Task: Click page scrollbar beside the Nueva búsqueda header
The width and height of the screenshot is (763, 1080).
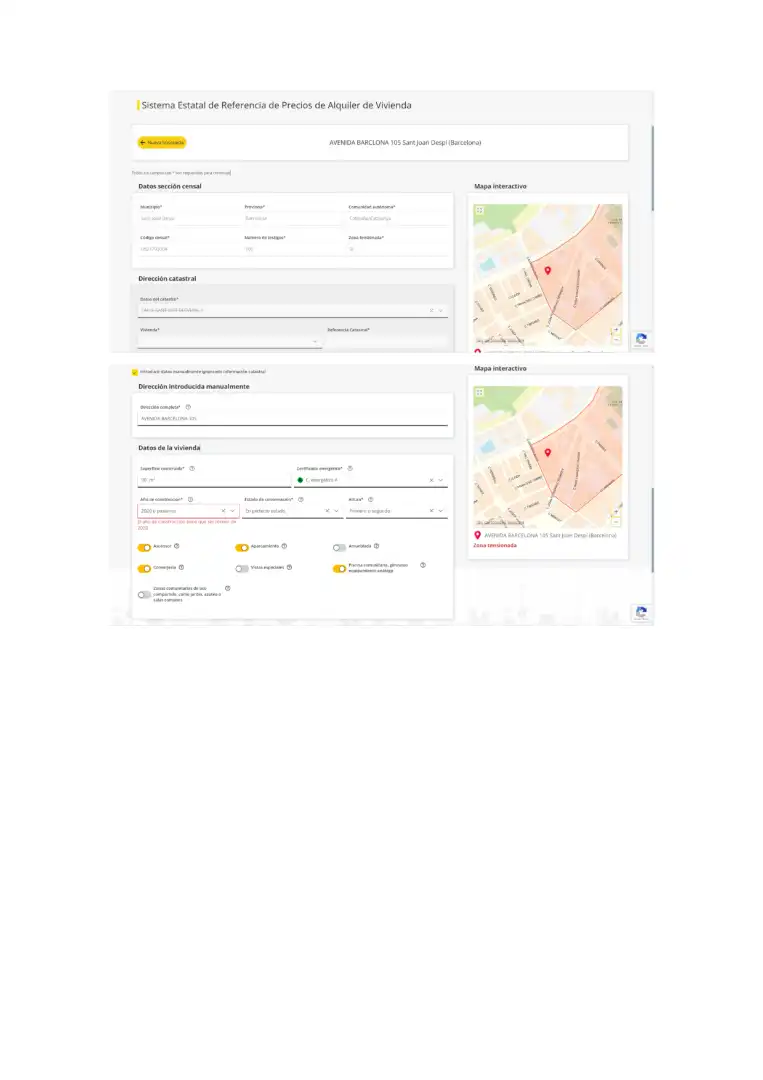Action: coord(652,168)
